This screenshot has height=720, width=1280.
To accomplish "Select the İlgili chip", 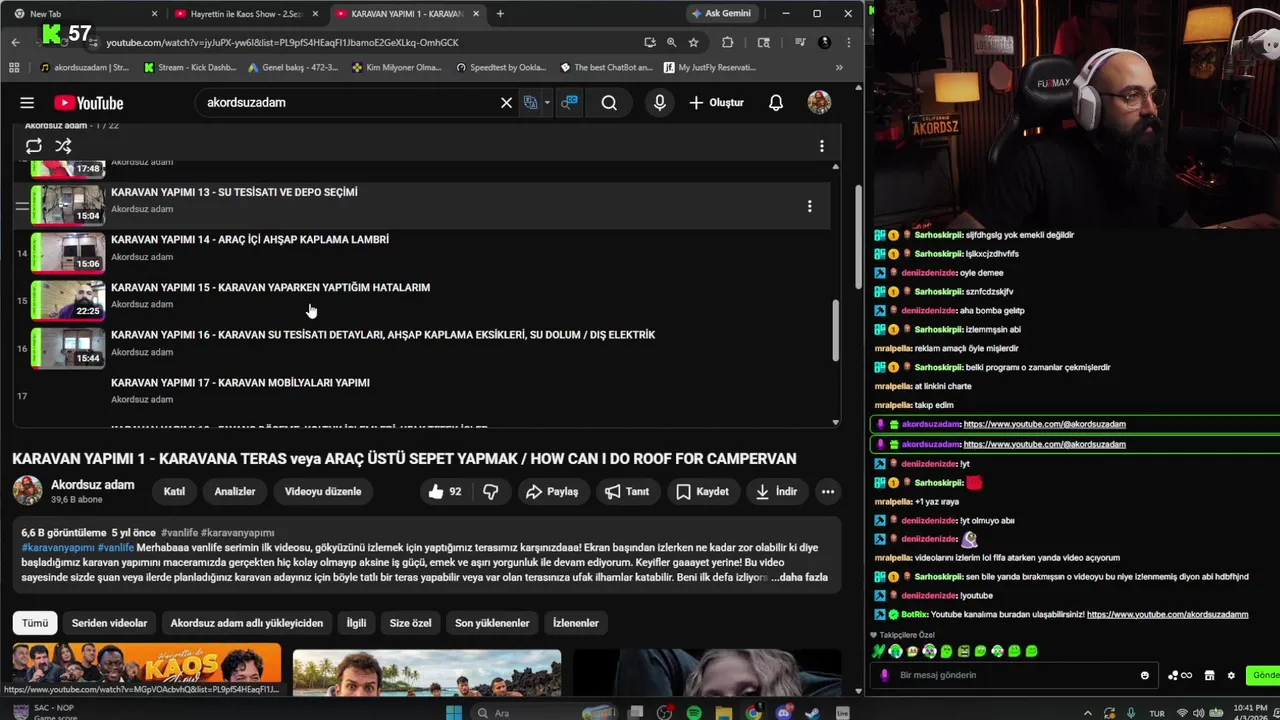I will (356, 623).
